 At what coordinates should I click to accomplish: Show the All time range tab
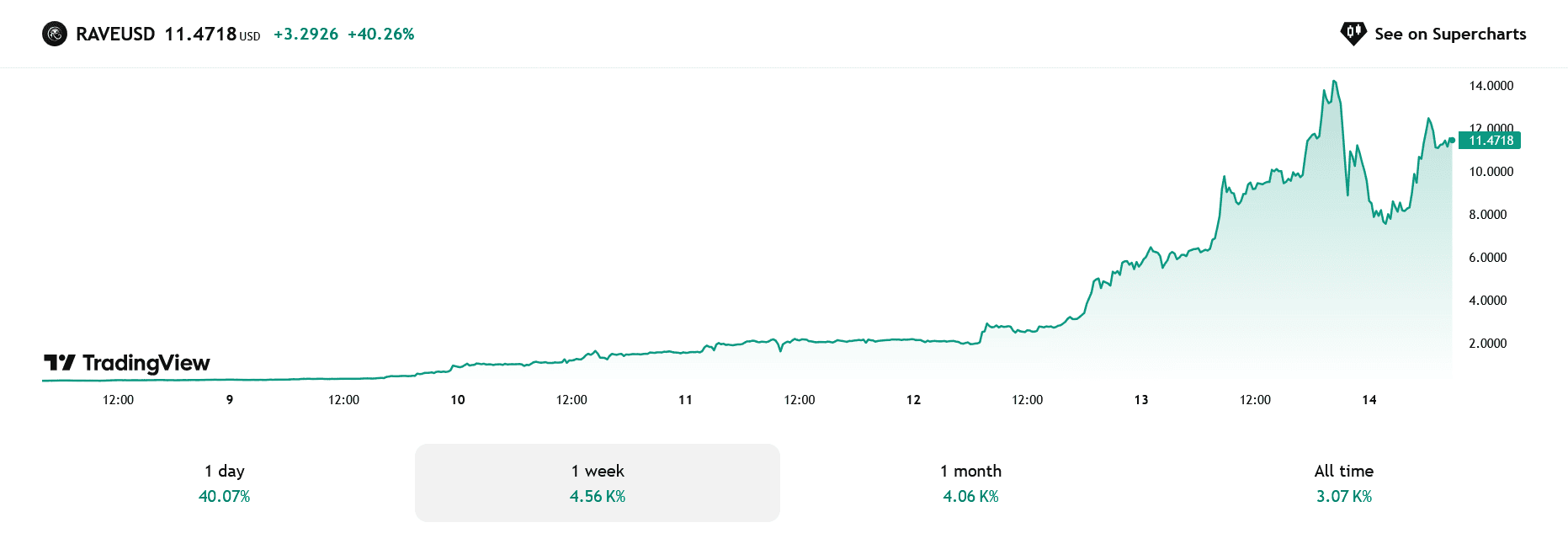tap(1343, 483)
